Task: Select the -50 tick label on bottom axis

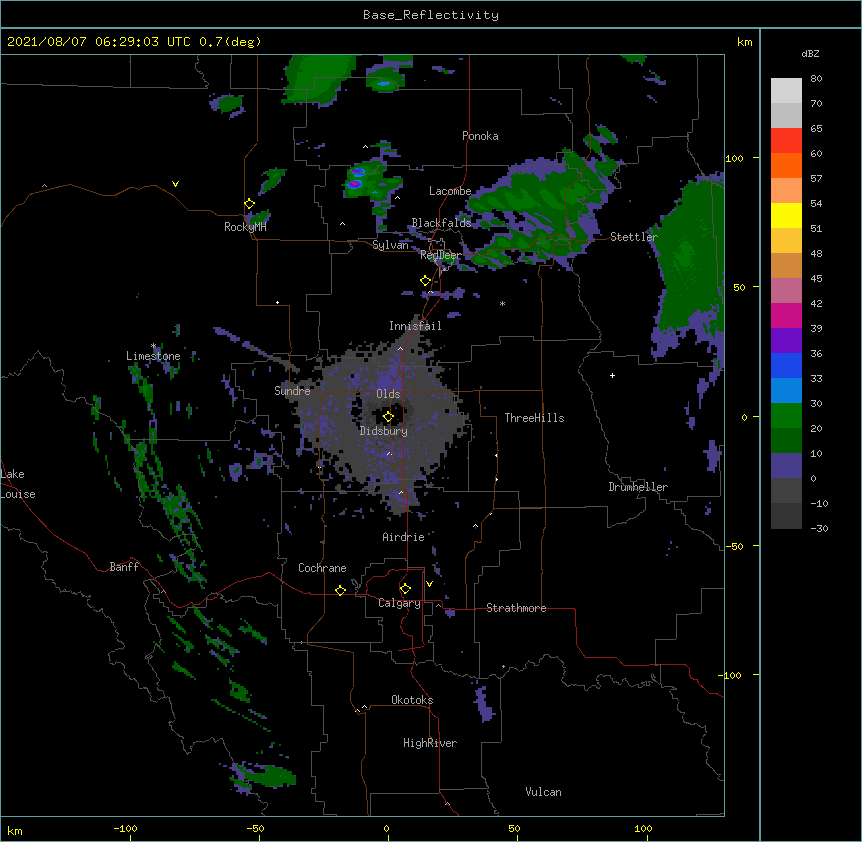Action: [255, 828]
